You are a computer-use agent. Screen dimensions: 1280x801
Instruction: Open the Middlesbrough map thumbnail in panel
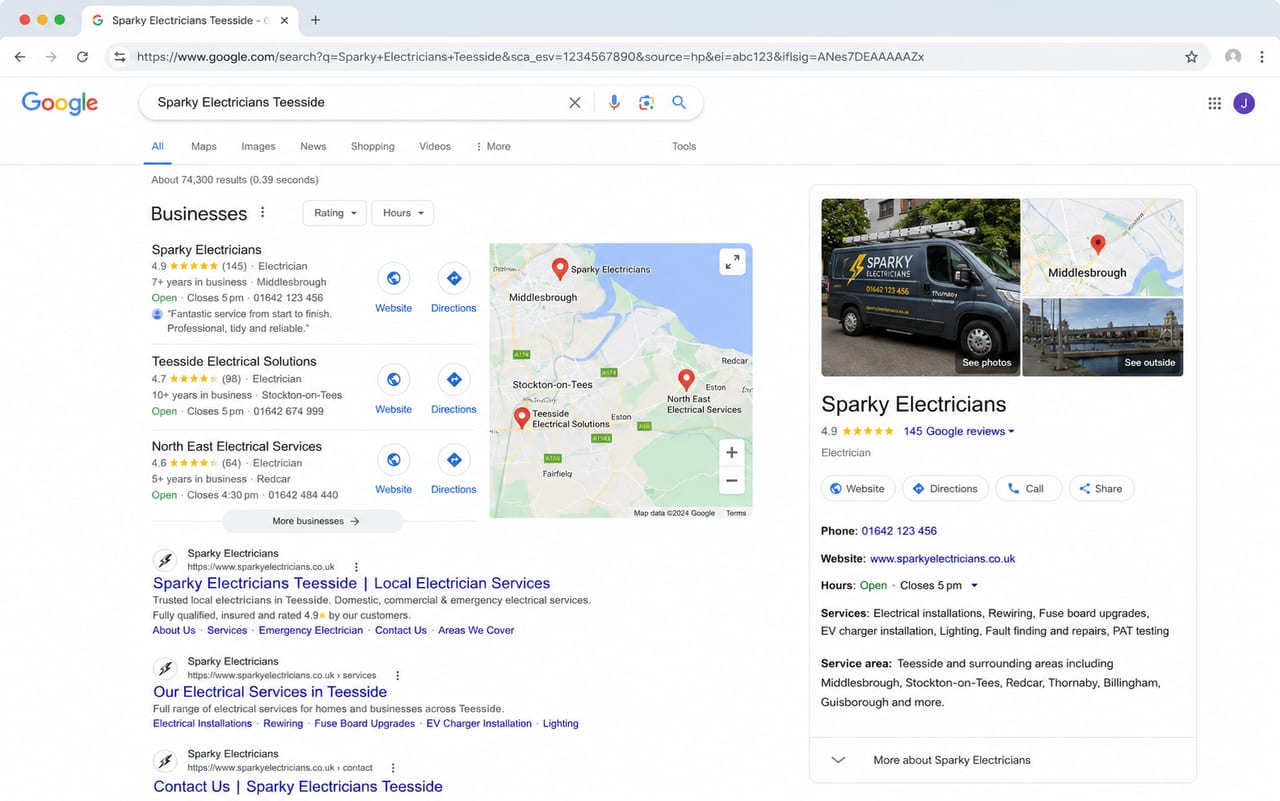(x=1103, y=247)
